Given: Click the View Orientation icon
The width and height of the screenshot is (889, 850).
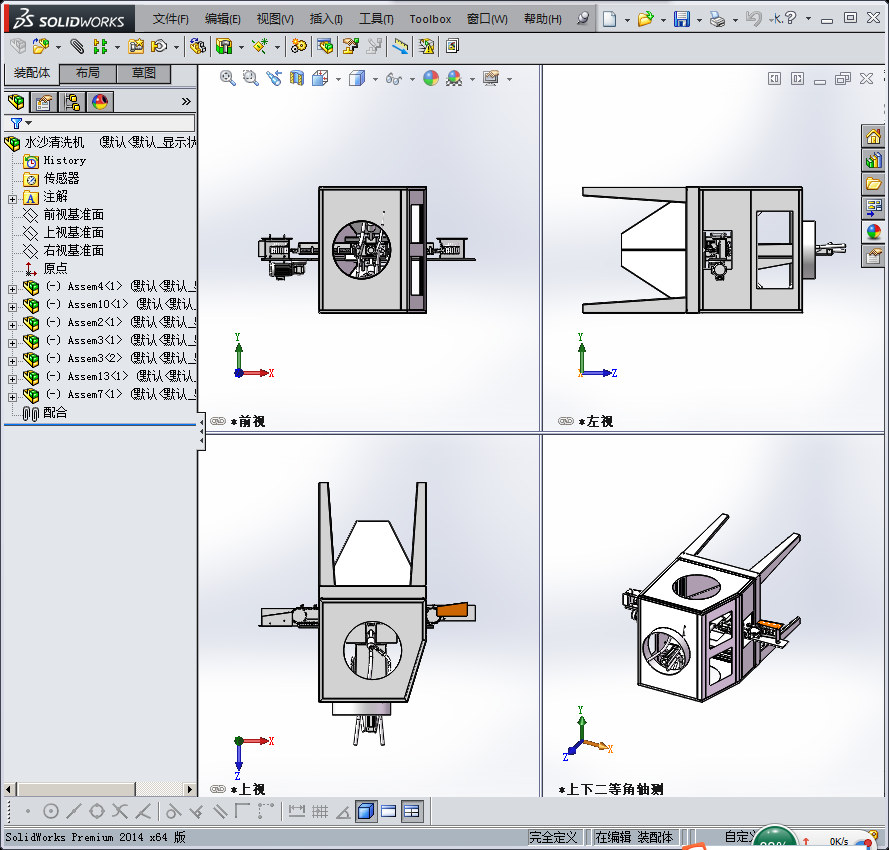Looking at the screenshot, I should pos(320,78).
